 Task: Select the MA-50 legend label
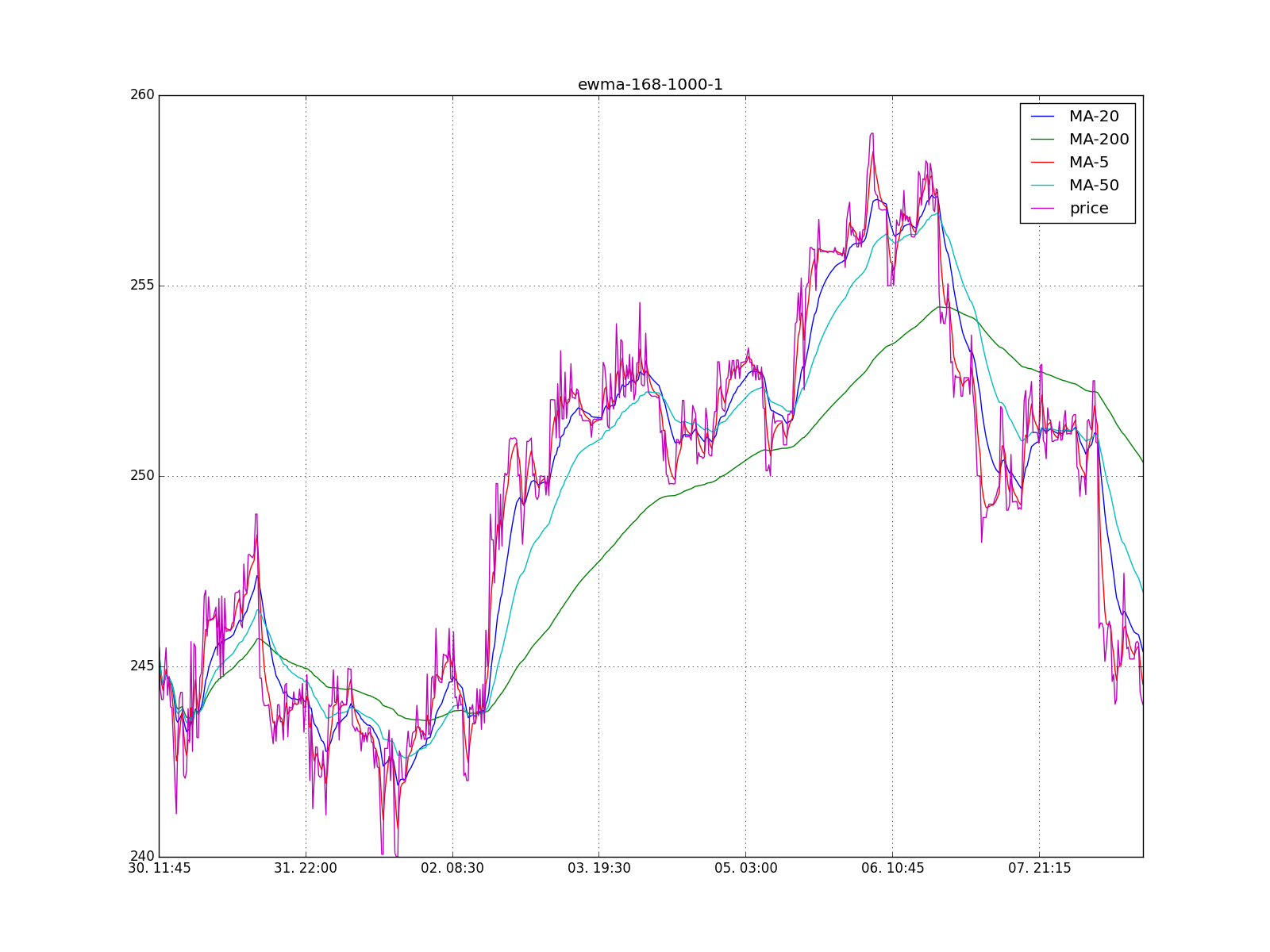[x=1094, y=185]
